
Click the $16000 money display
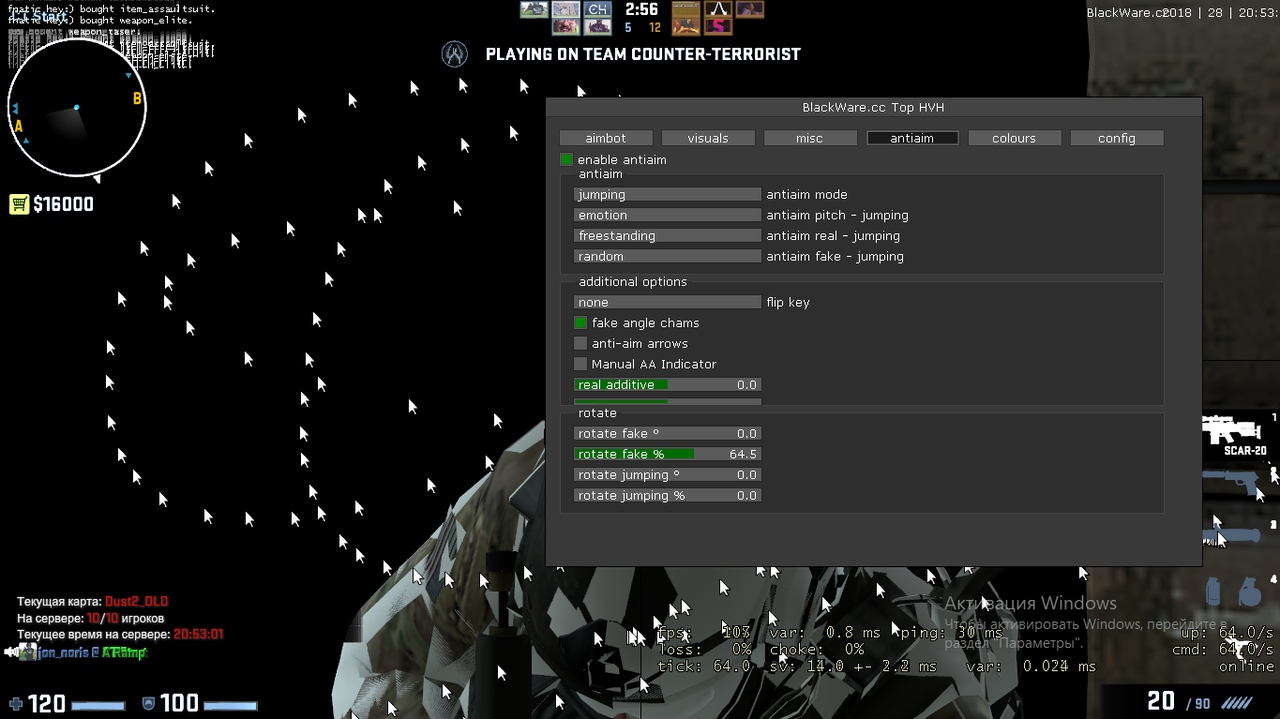[x=63, y=205]
